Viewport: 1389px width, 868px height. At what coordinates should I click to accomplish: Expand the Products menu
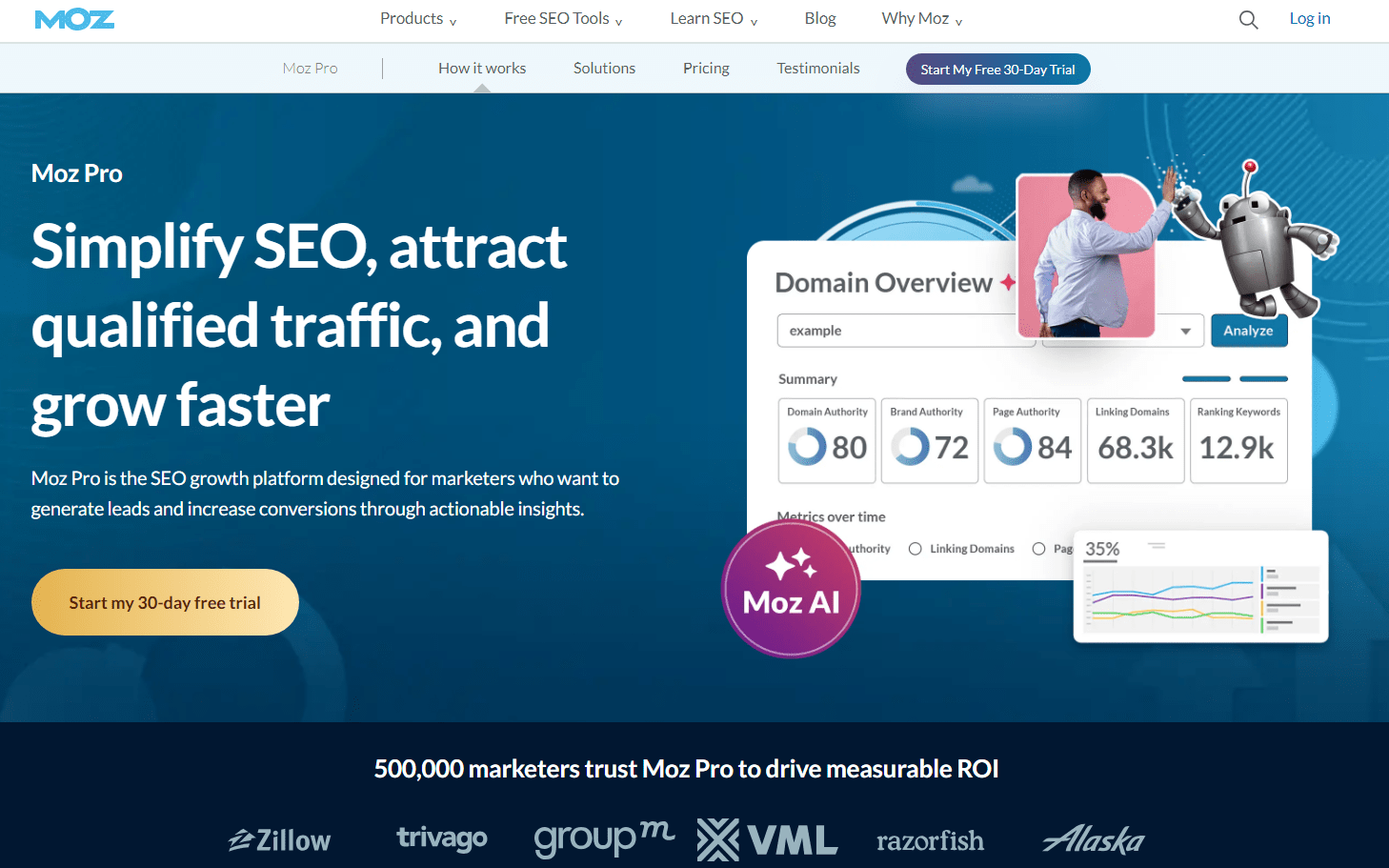tap(418, 19)
